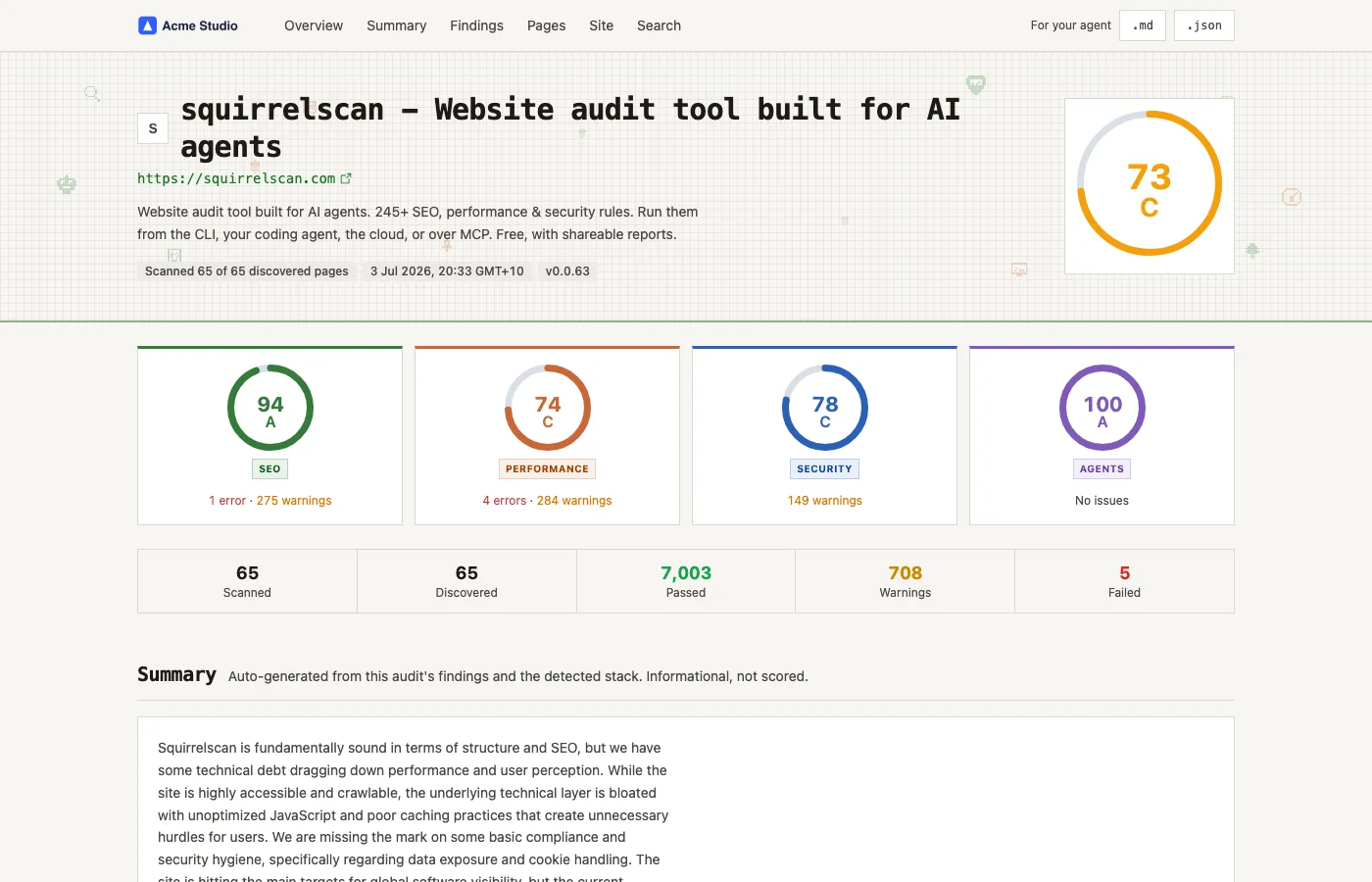Viewport: 1372px width, 882px height.
Task: Click the "For your agent" label
Action: point(1071,25)
